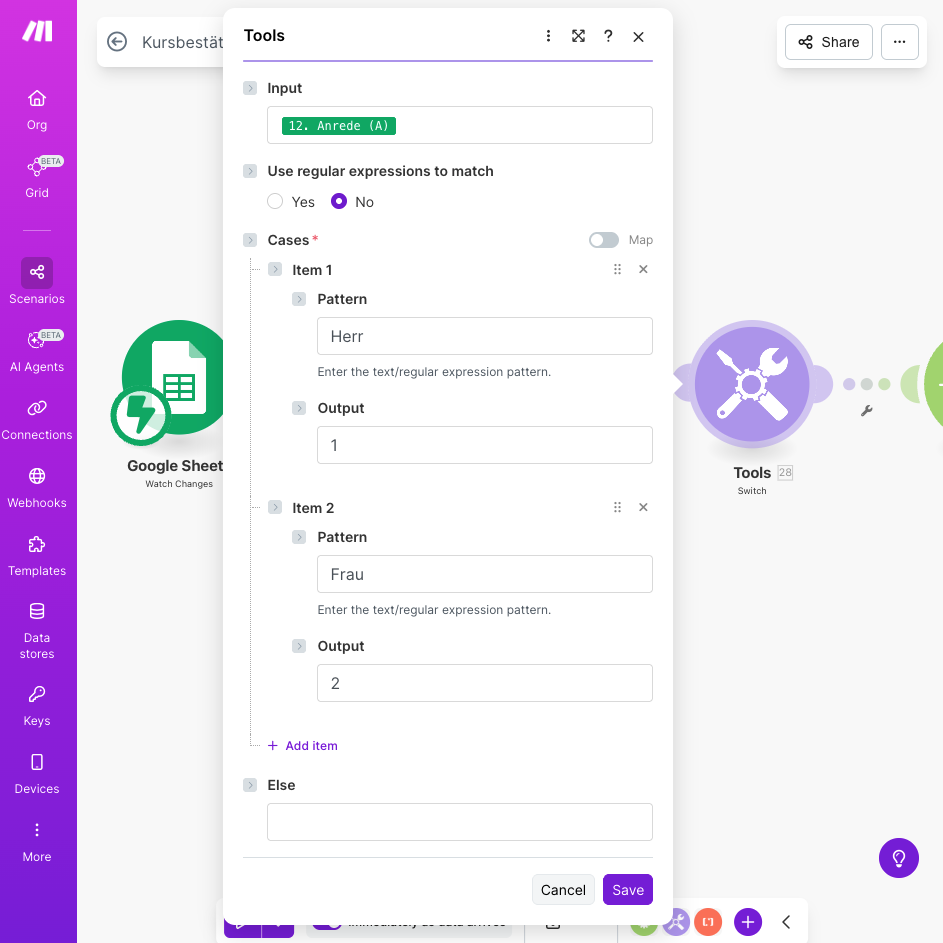Collapse Item 1 with its chevron
943x943 pixels.
click(x=275, y=269)
